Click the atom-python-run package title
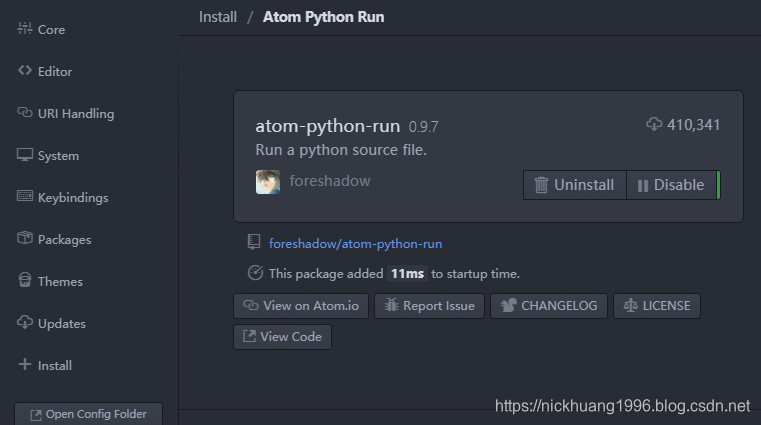This screenshot has height=425, width=761. click(328, 126)
